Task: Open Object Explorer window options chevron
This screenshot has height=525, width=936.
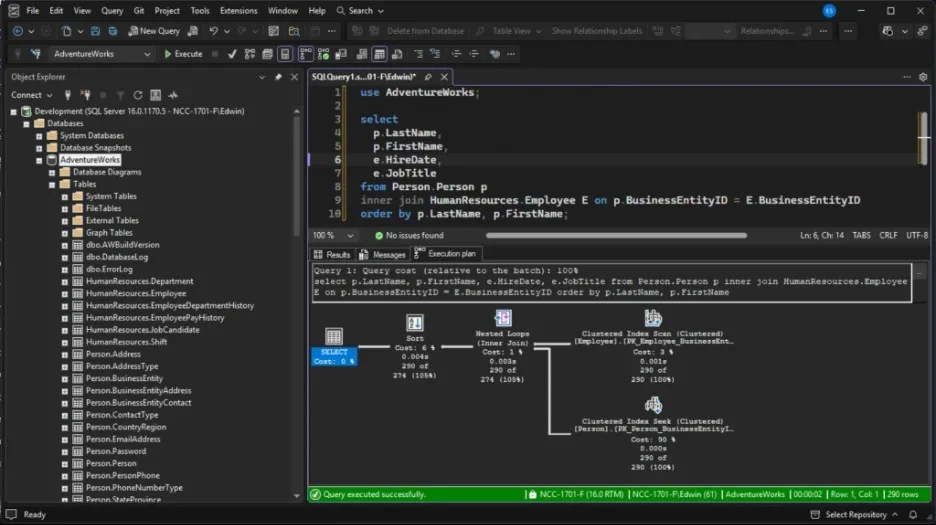Action: [262, 77]
